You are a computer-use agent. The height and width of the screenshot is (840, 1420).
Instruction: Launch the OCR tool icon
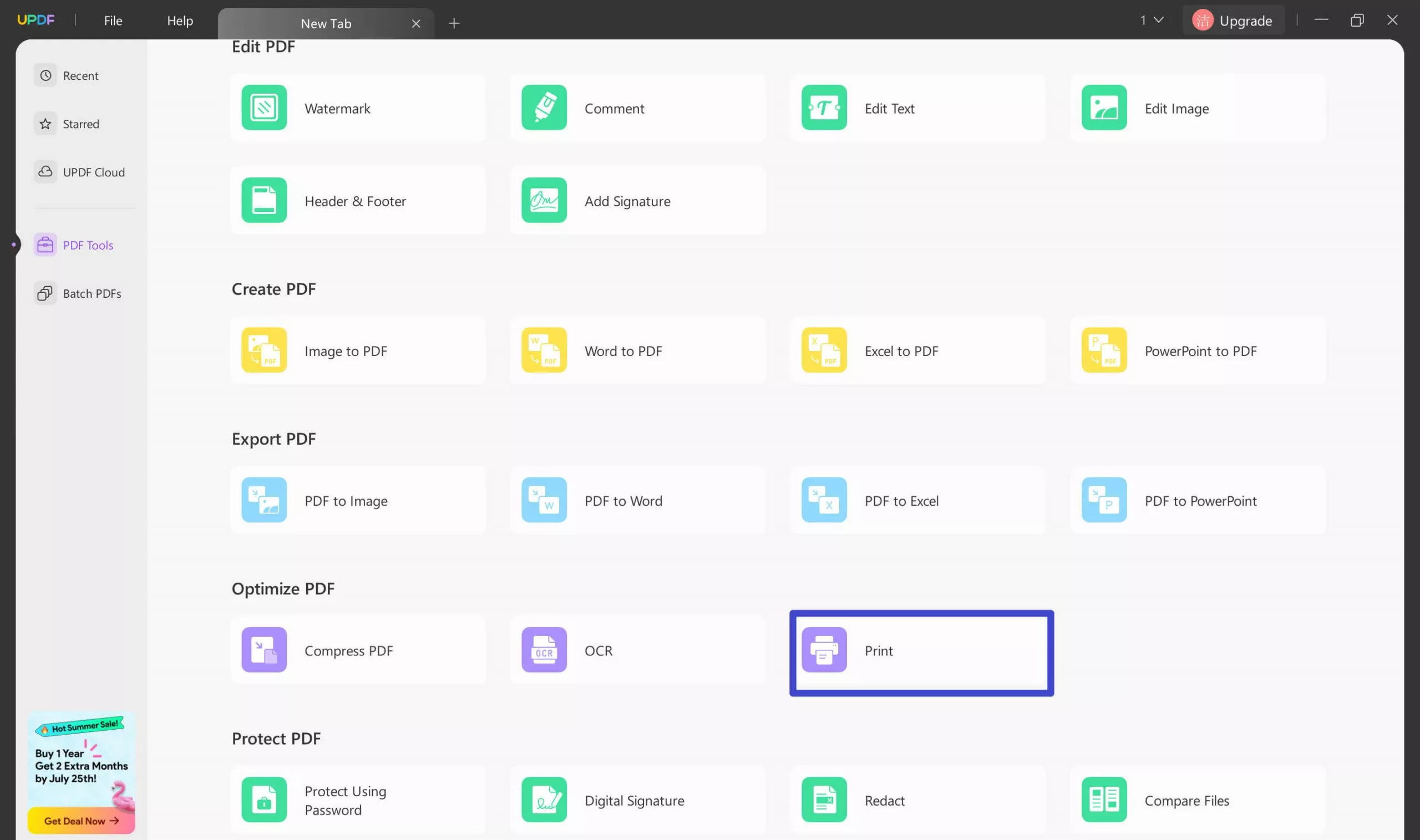pyautogui.click(x=544, y=650)
